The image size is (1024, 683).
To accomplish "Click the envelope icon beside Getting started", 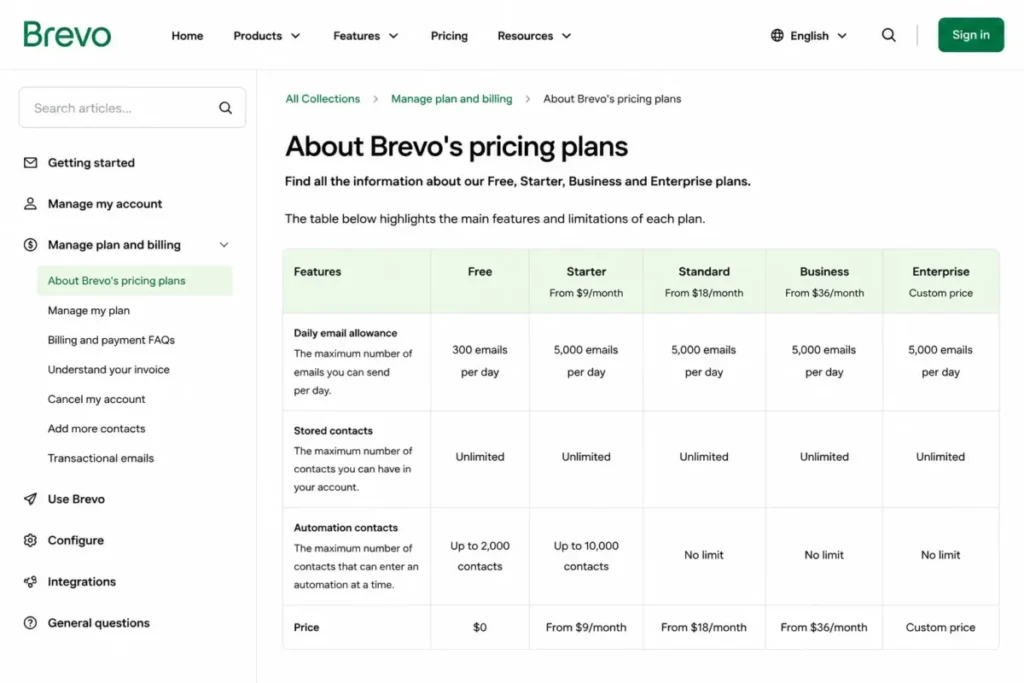I will point(30,163).
